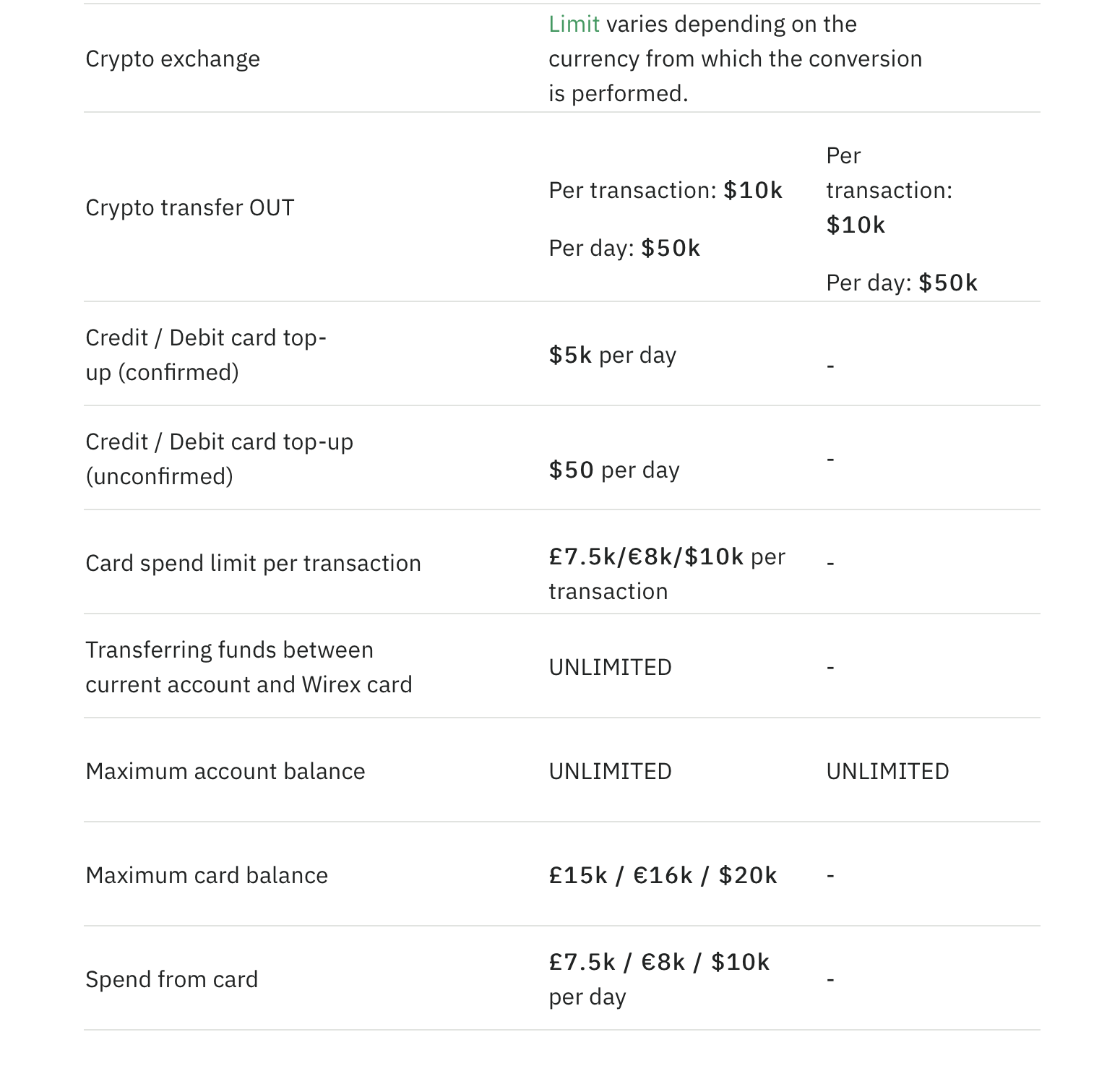Click the $50 per day value

pyautogui.click(x=614, y=470)
